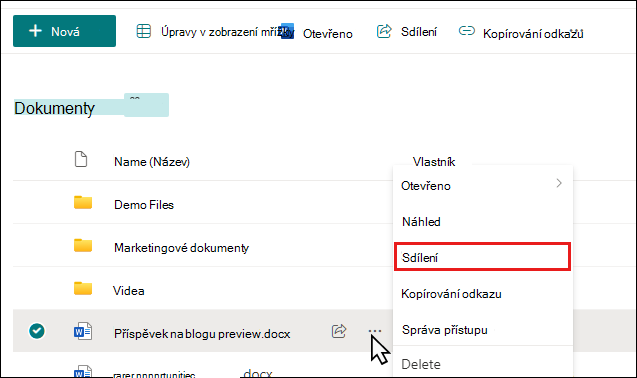Click the plus icon on Nová button
Viewport: 637px width, 378px height.
tap(35, 31)
